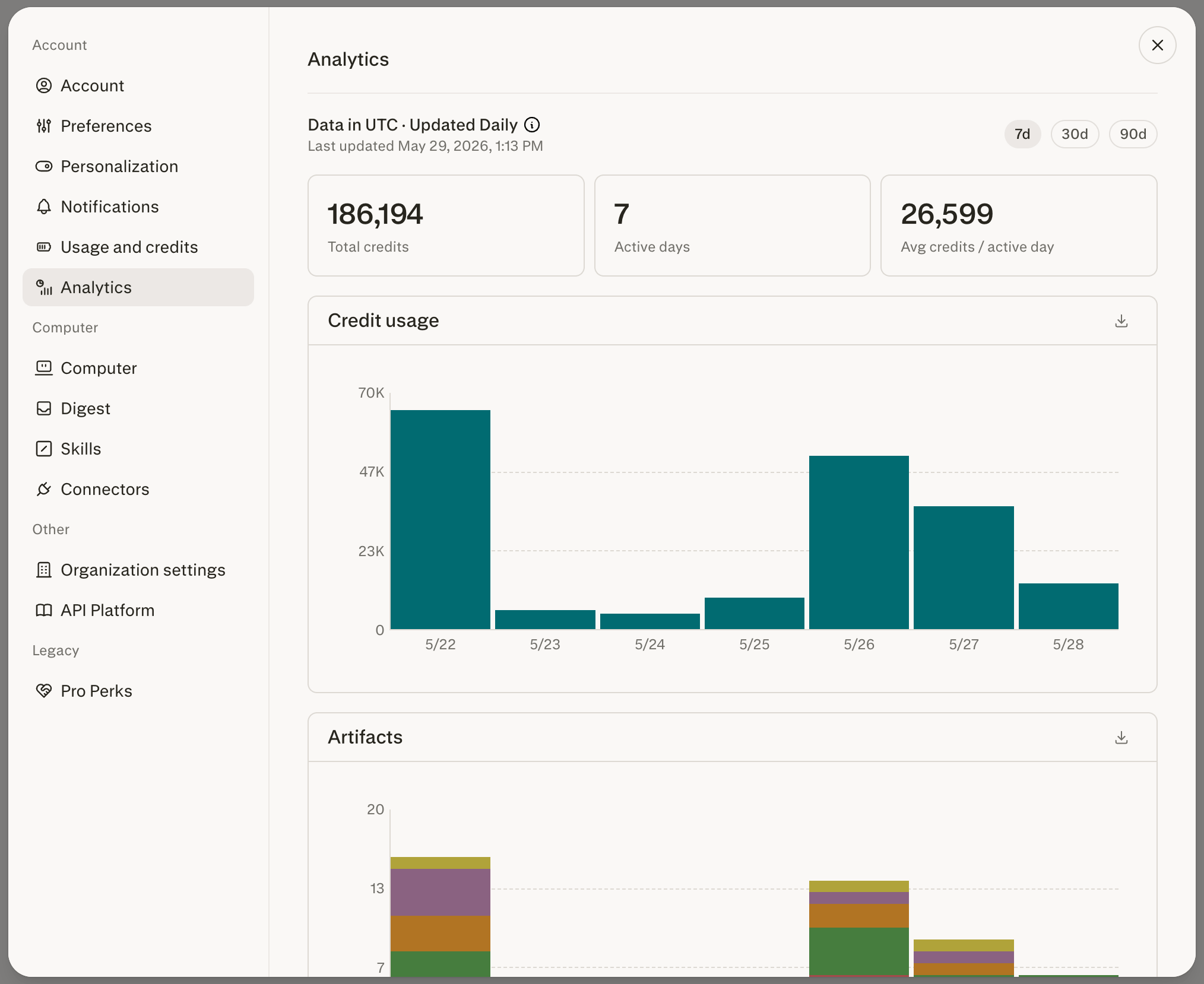Viewport: 1204px width, 984px height.
Task: Open Usage and credits page
Action: (138, 247)
